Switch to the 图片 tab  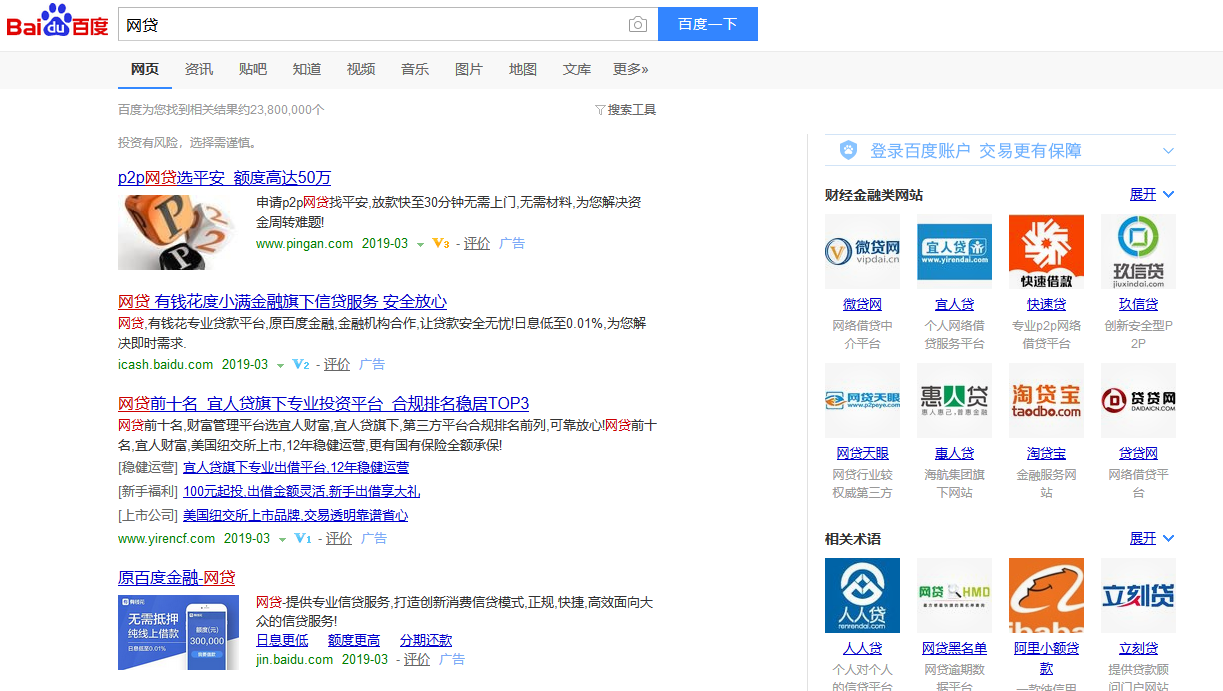[469, 69]
